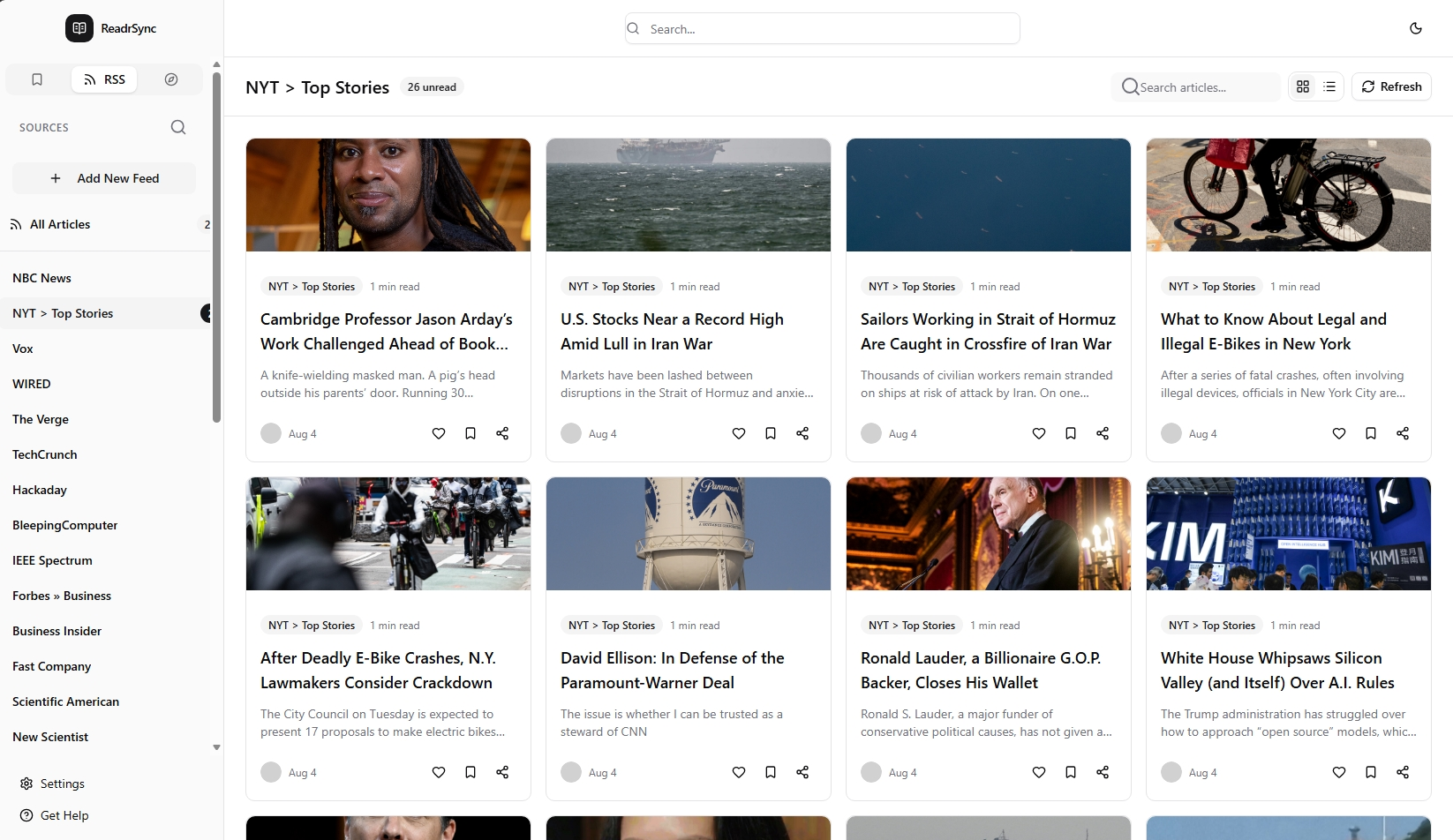Share the White House Whipsaws Silicon Valley article

click(1403, 772)
